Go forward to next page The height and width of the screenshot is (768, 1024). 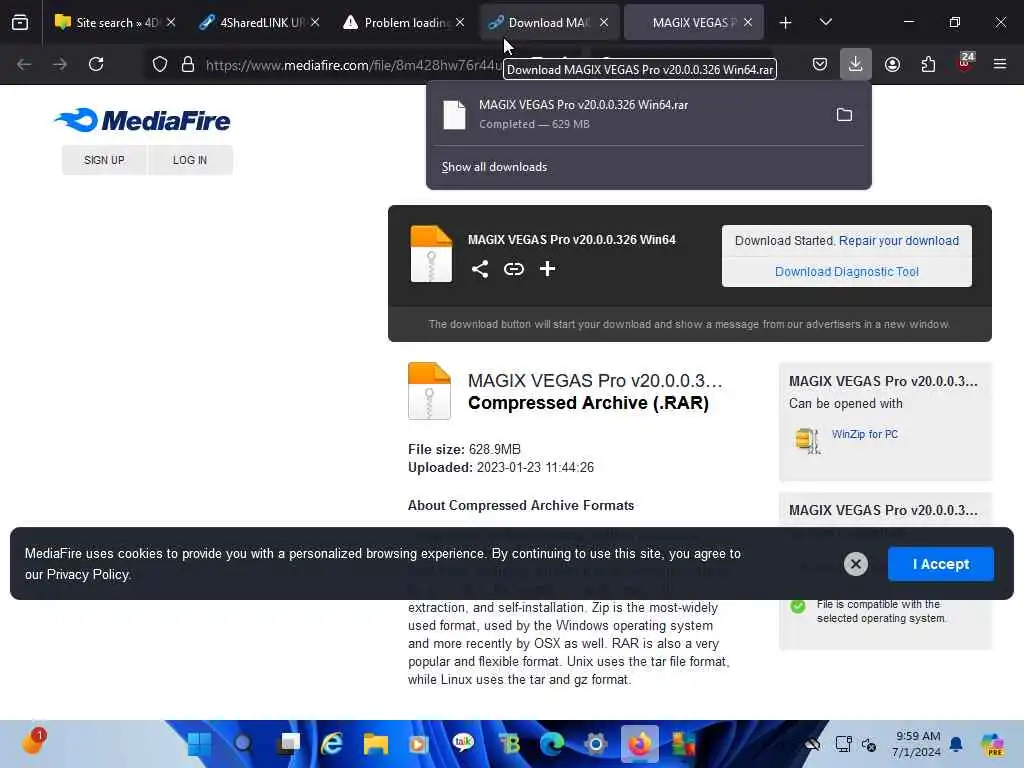pos(59,65)
